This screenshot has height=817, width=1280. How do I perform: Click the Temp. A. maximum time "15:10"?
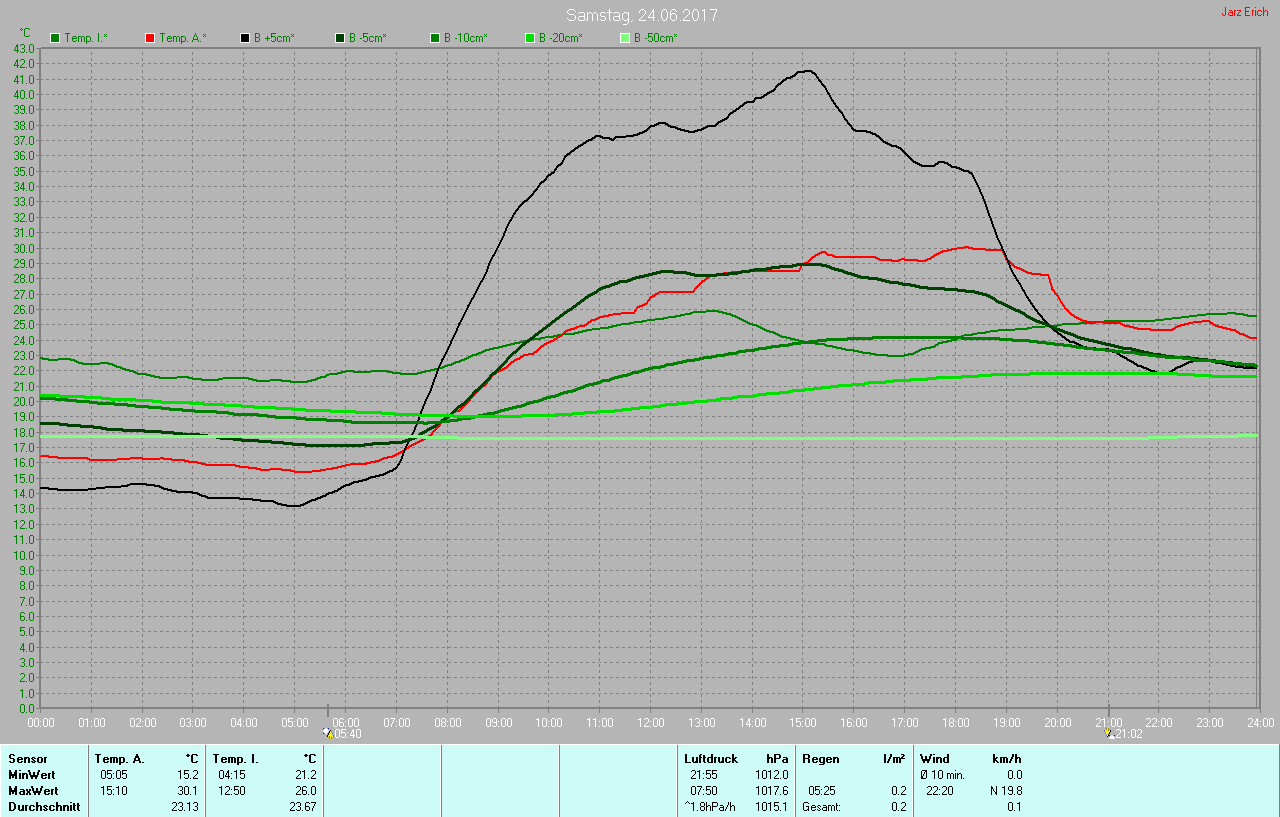113,791
